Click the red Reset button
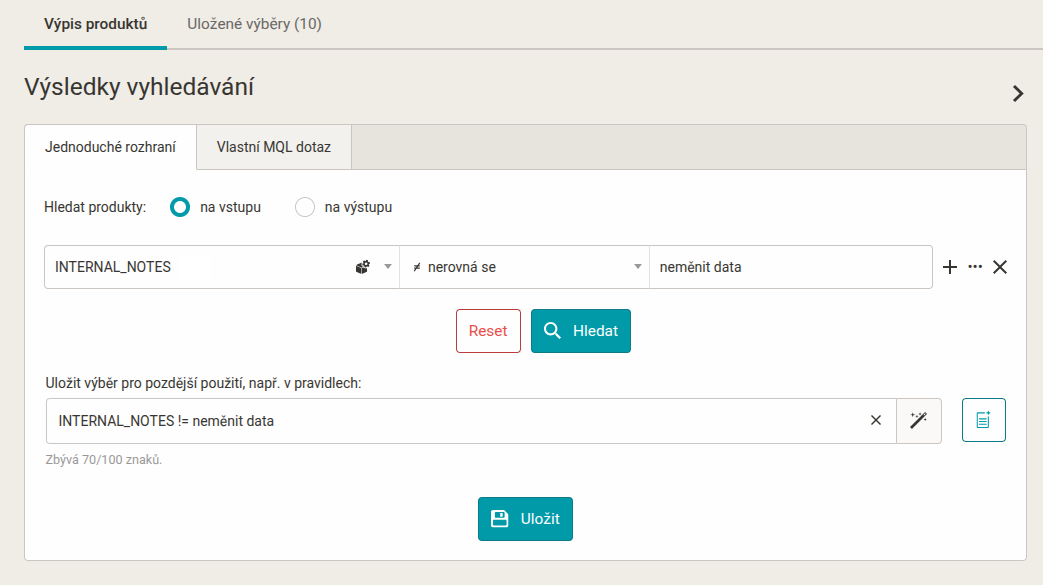Screen dimensions: 1043x585 coord(488,331)
